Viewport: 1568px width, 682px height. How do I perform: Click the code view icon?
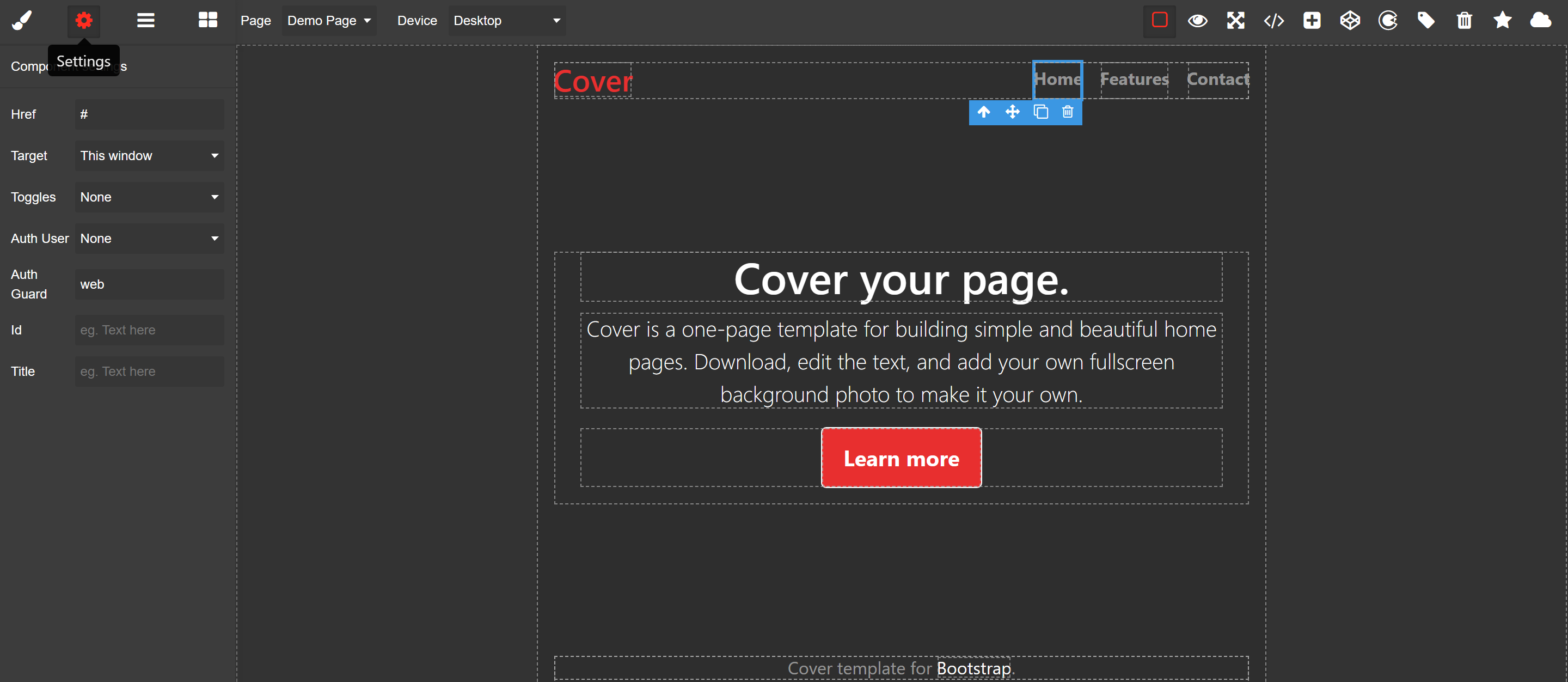pyautogui.click(x=1273, y=21)
